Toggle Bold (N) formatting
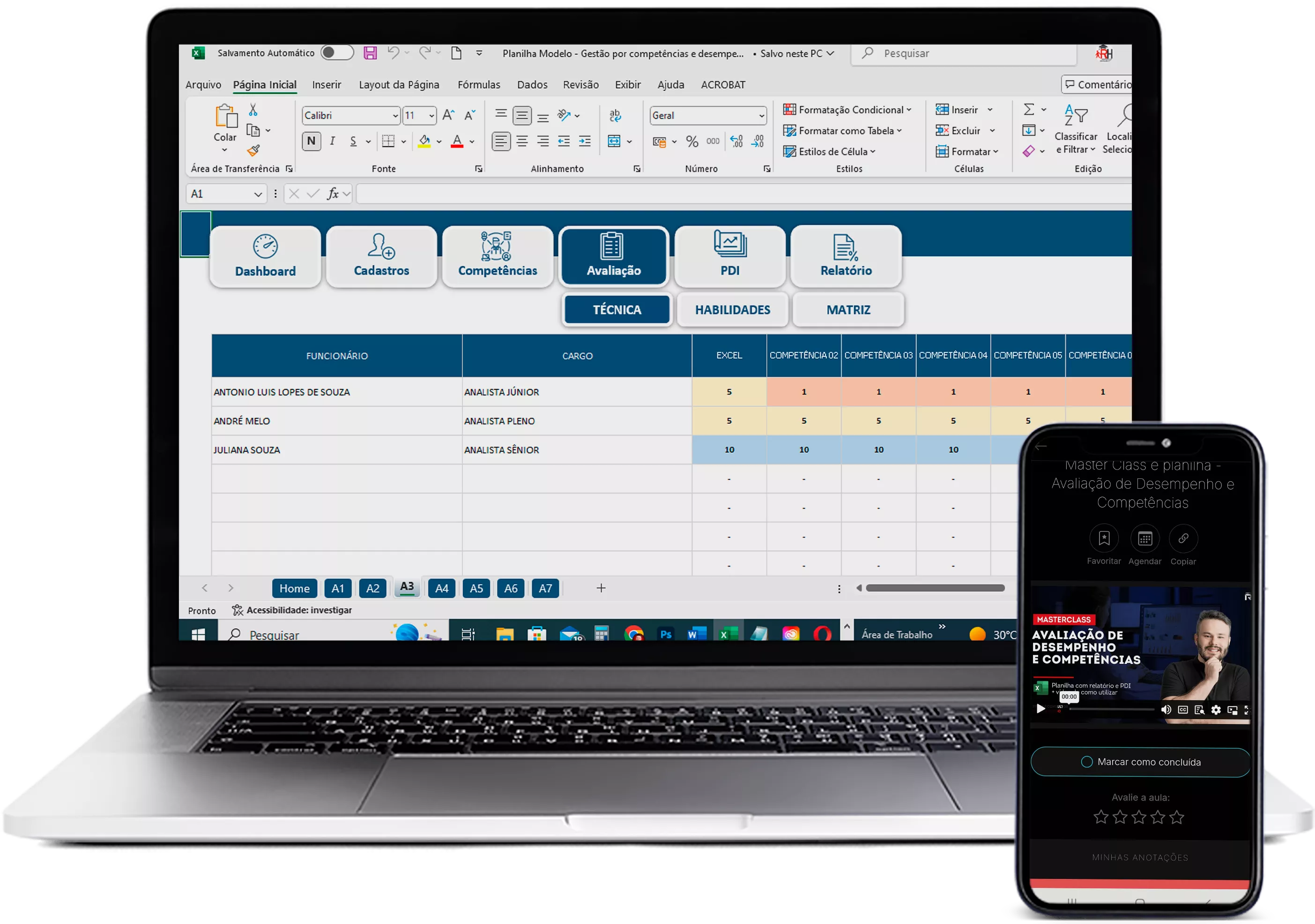 [312, 141]
